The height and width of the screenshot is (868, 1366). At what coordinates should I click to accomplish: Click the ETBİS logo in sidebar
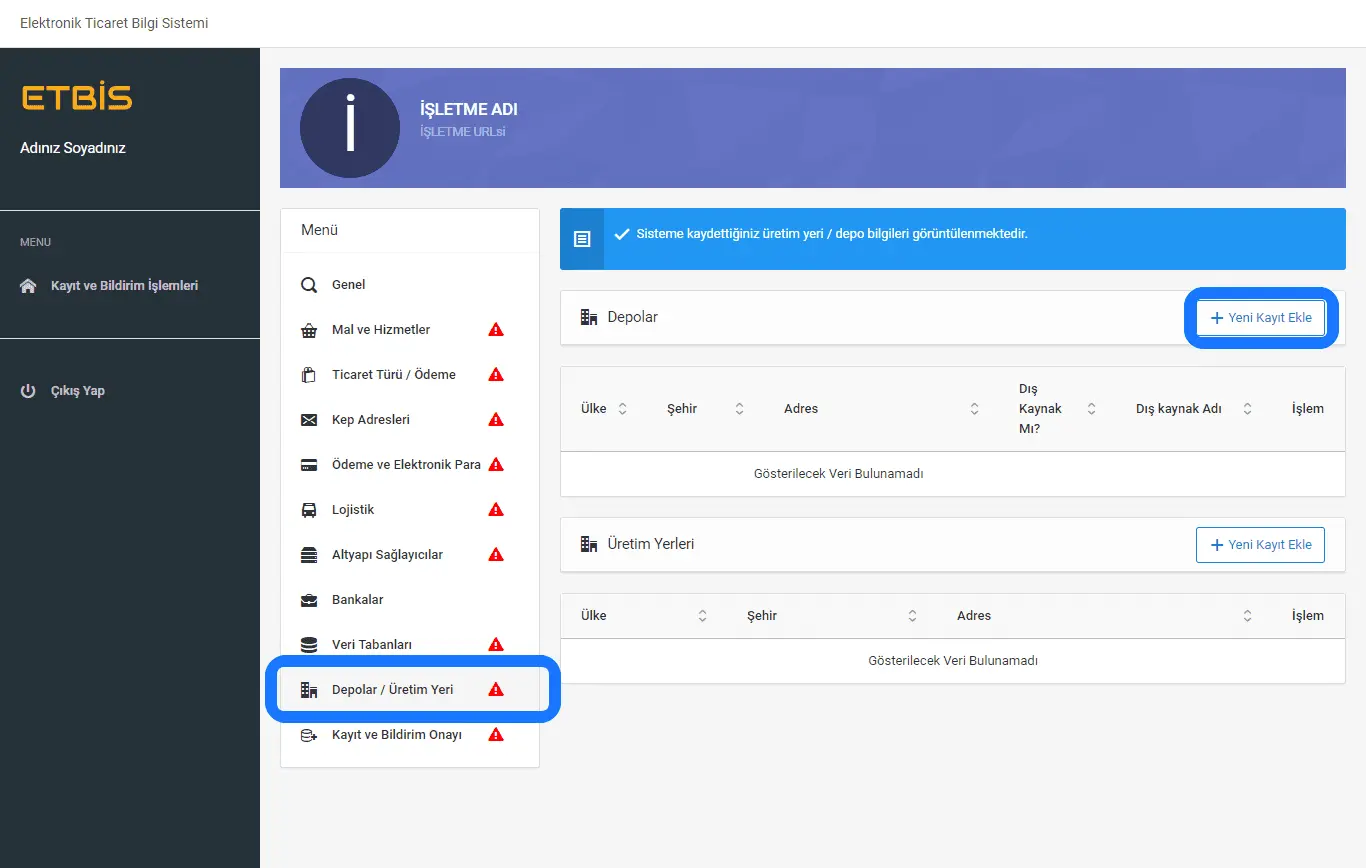[76, 98]
